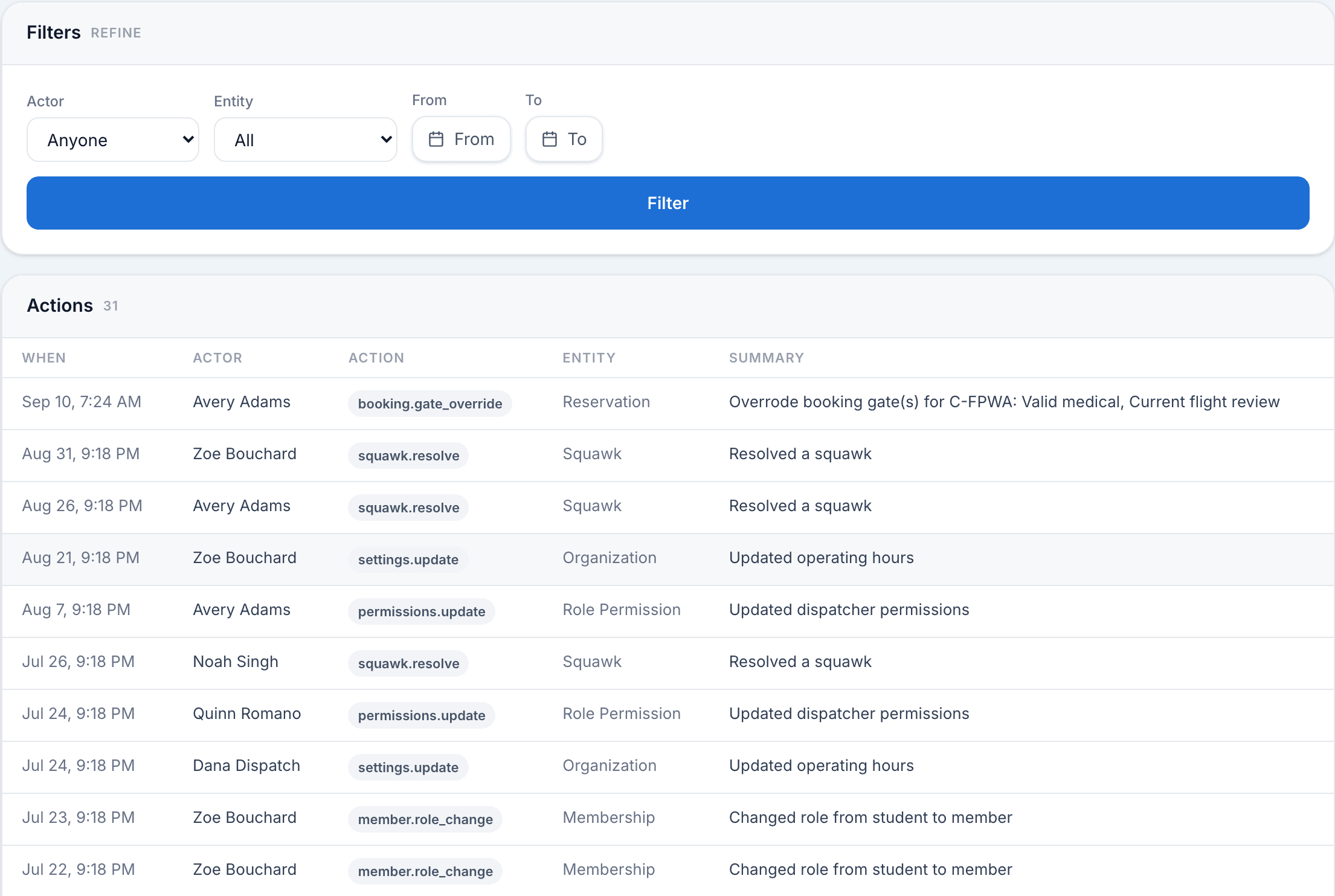This screenshot has height=896, width=1335.
Task: Click the blue Filter button
Action: click(x=668, y=203)
